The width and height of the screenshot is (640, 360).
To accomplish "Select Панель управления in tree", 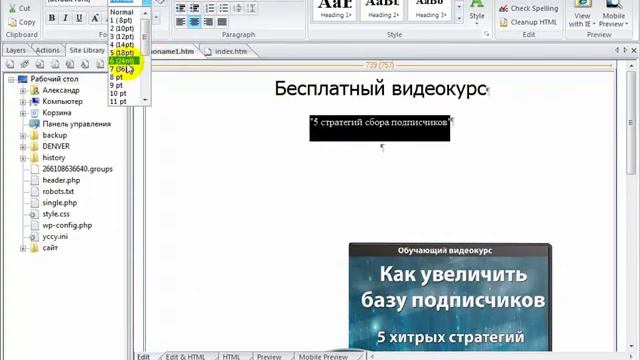I will point(76,124).
